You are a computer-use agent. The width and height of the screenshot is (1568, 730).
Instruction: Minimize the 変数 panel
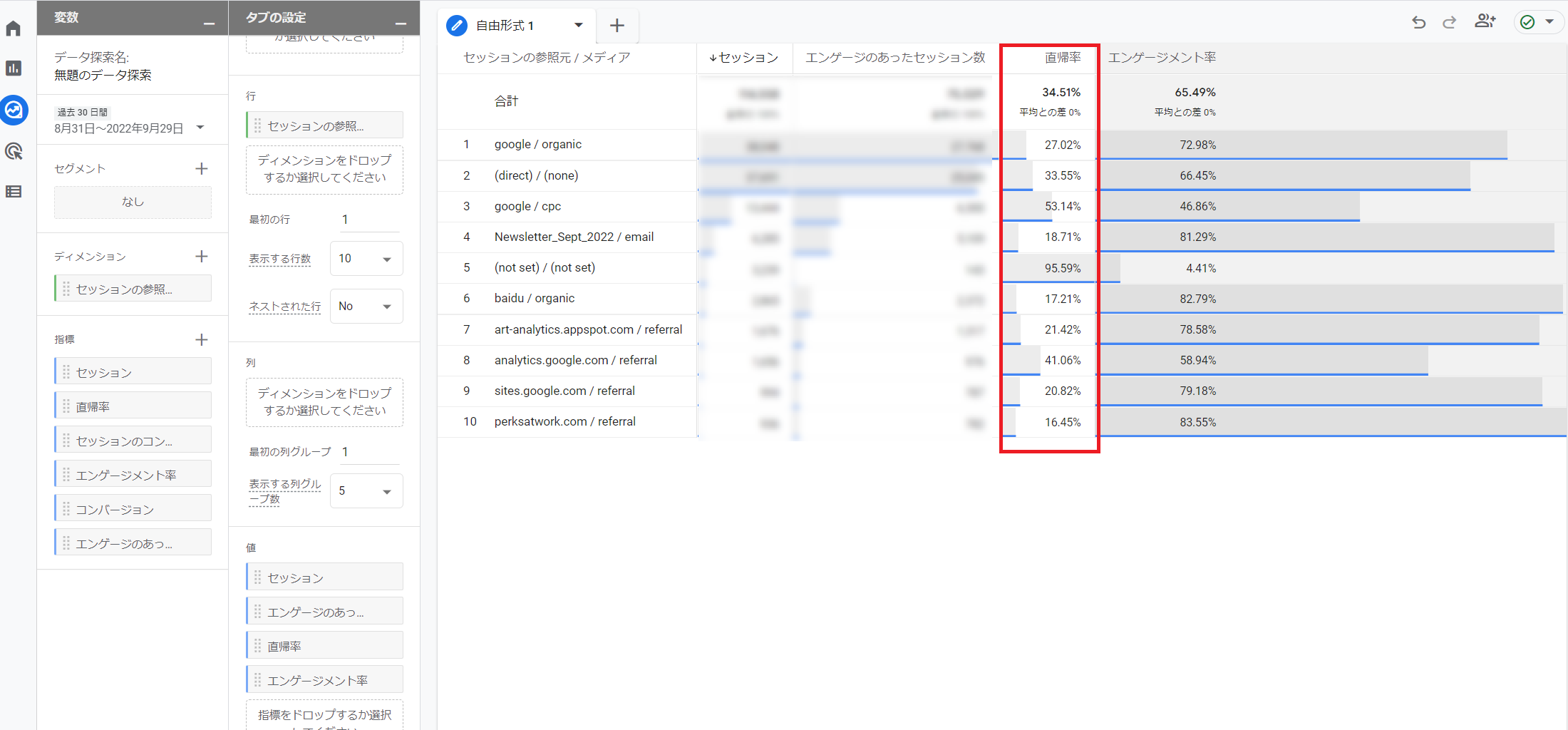209,24
